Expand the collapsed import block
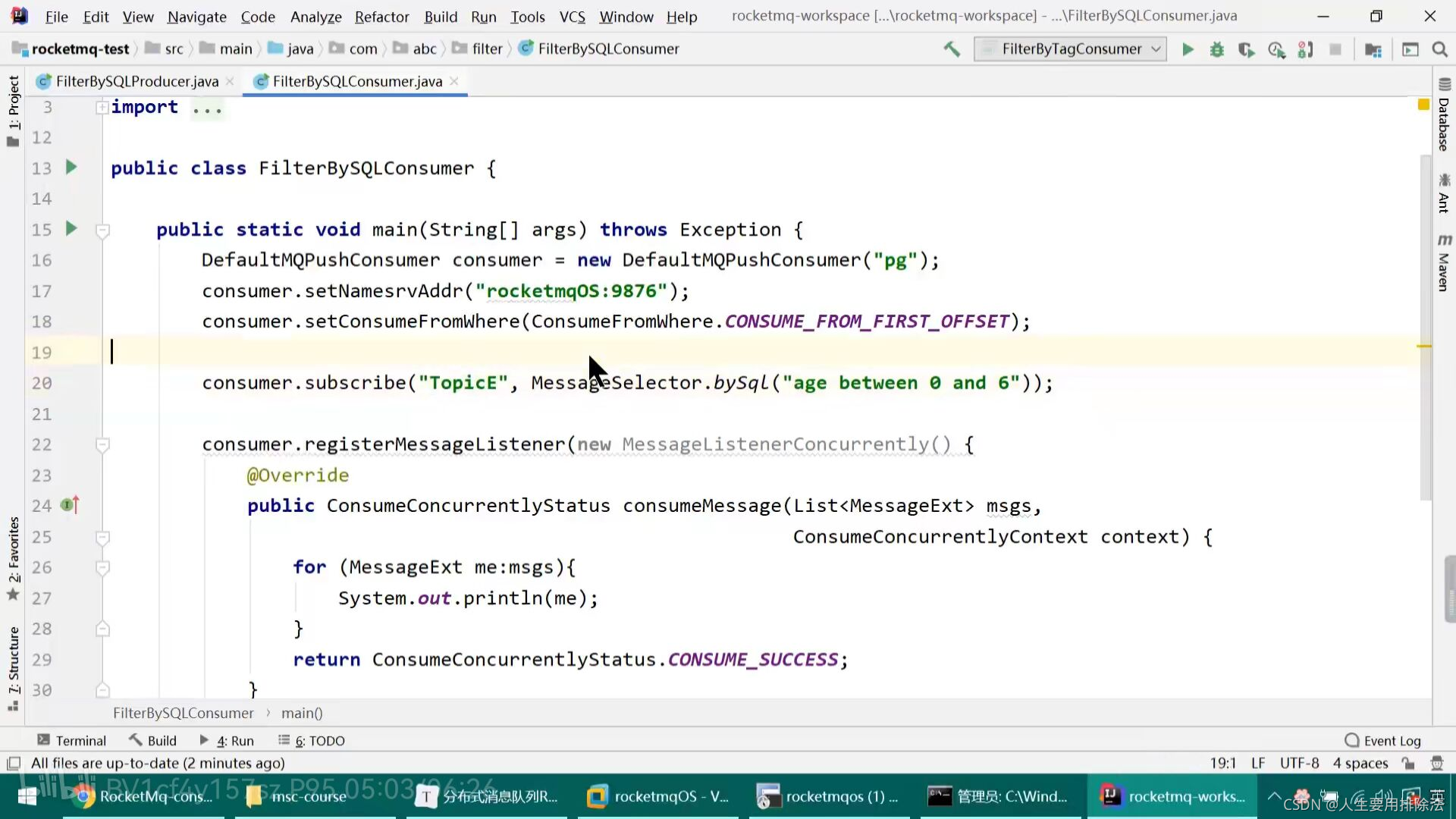This screenshot has width=1456, height=819. click(x=102, y=108)
